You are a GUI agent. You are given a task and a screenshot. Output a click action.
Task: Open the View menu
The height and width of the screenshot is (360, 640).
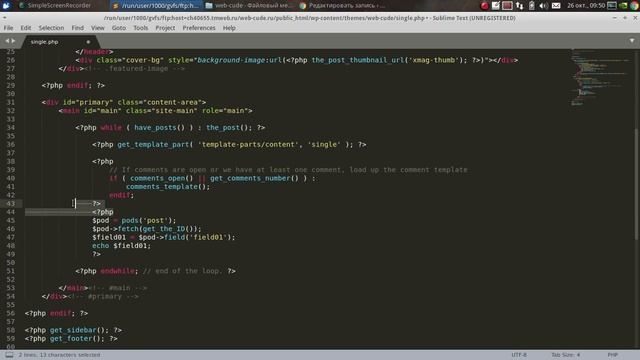coord(98,28)
